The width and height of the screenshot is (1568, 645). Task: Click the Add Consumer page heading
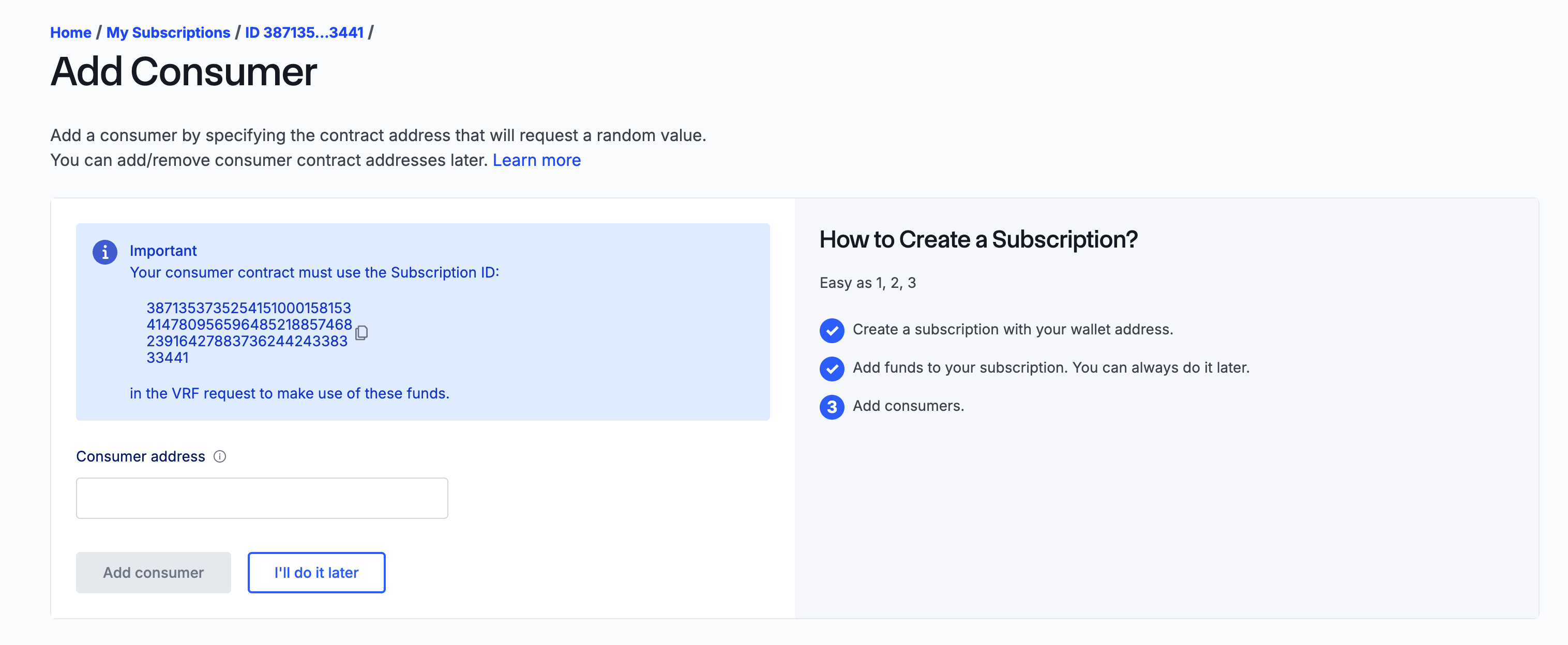tap(183, 72)
